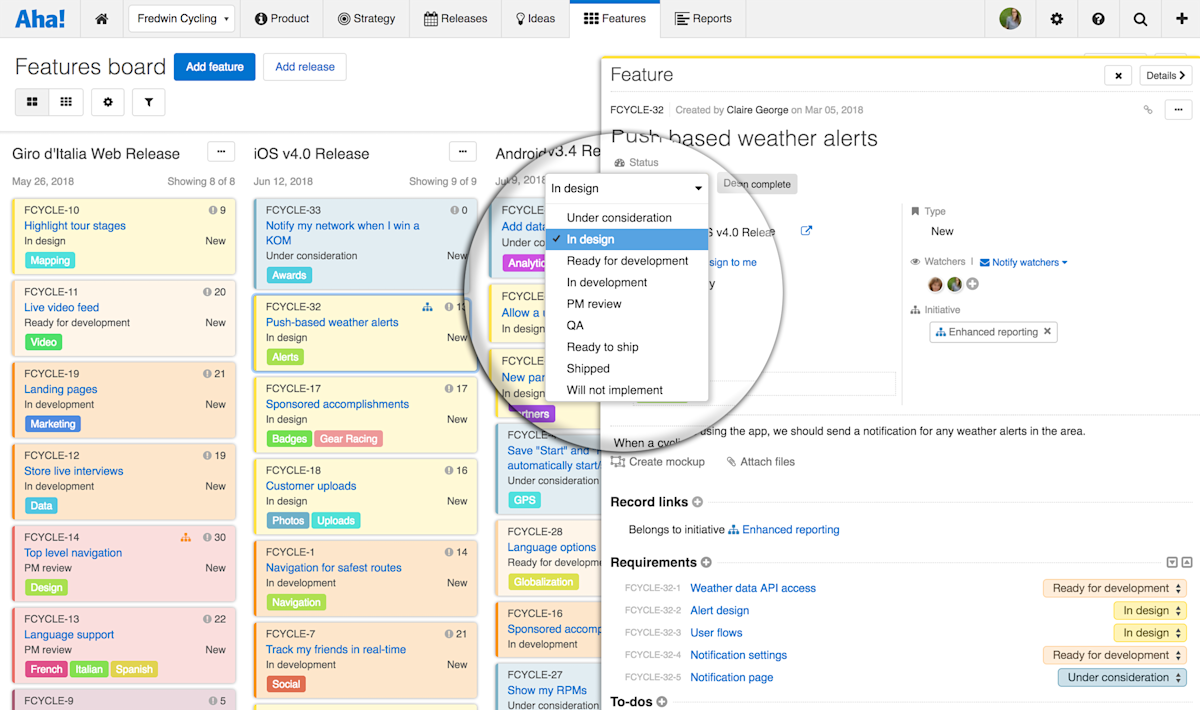Open help via the question mark icon
The height and width of the screenshot is (710, 1200).
click(x=1099, y=18)
